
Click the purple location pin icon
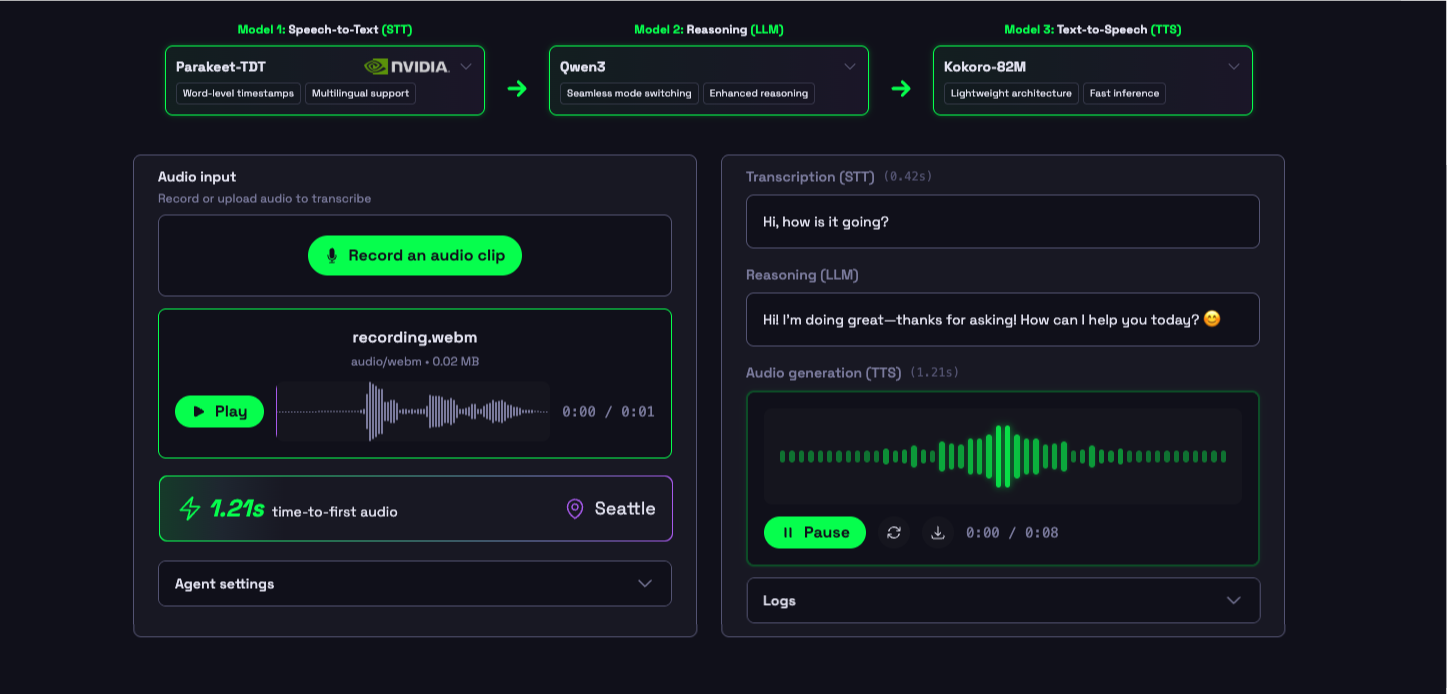click(x=575, y=509)
